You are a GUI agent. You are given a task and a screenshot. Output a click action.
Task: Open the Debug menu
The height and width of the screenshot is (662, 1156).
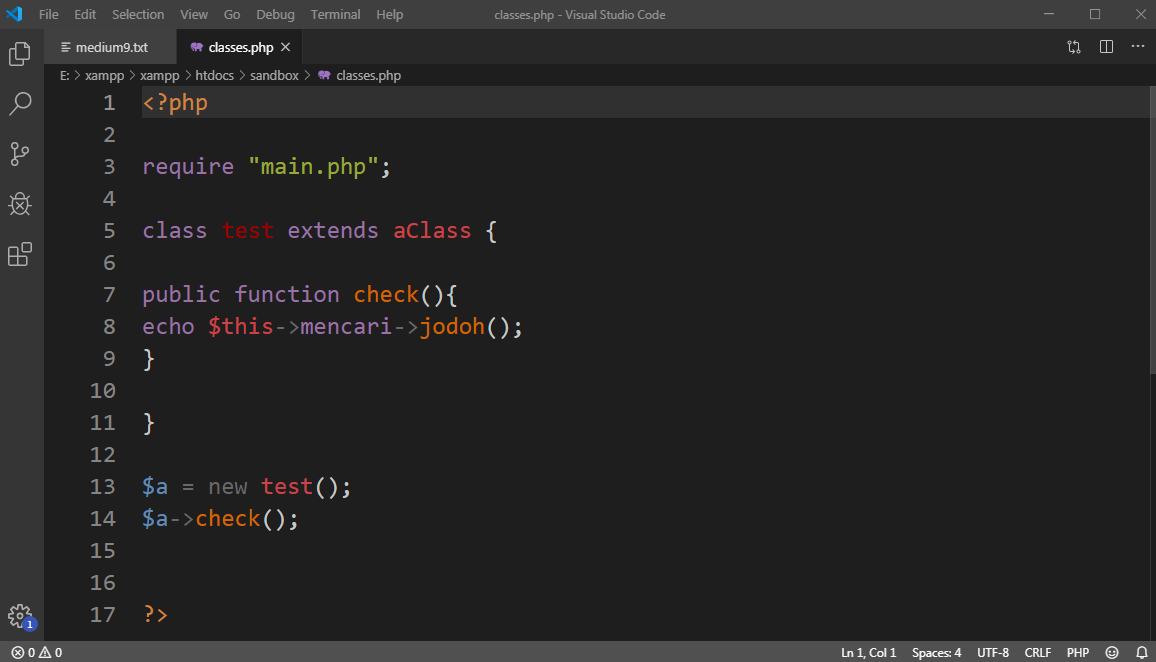[275, 14]
